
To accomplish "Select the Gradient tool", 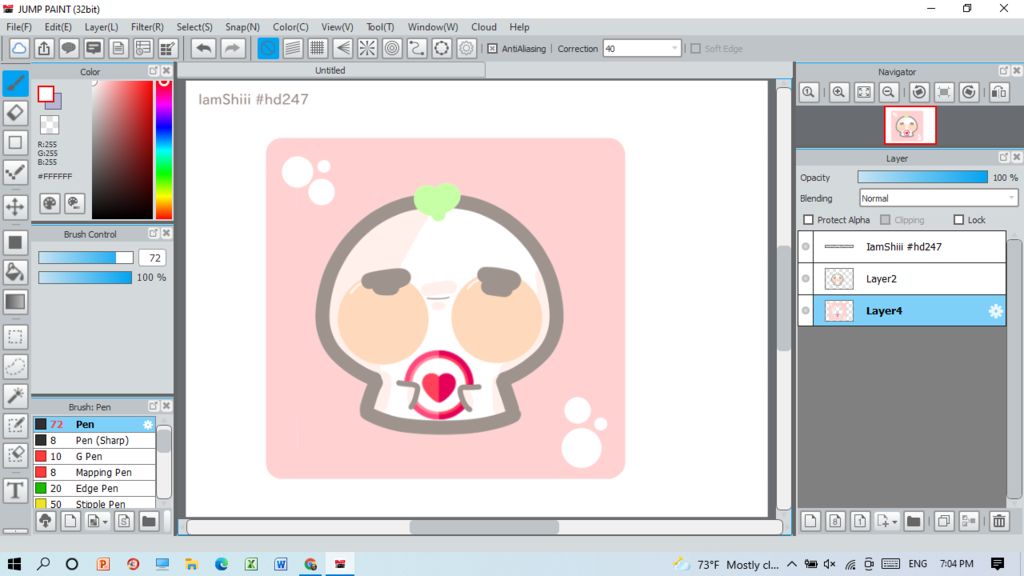I will 16,302.
